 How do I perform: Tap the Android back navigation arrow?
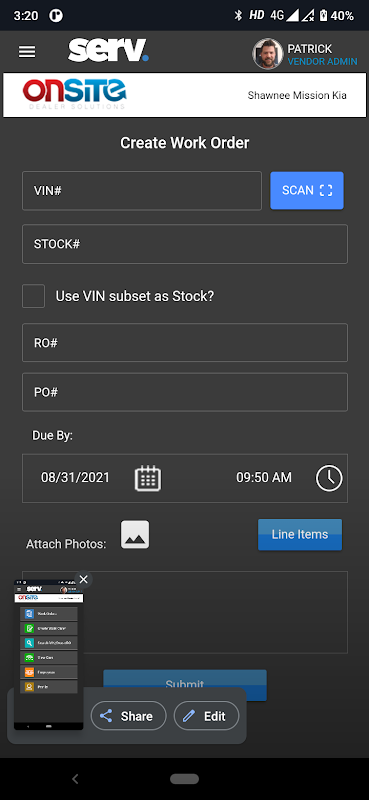[76, 779]
